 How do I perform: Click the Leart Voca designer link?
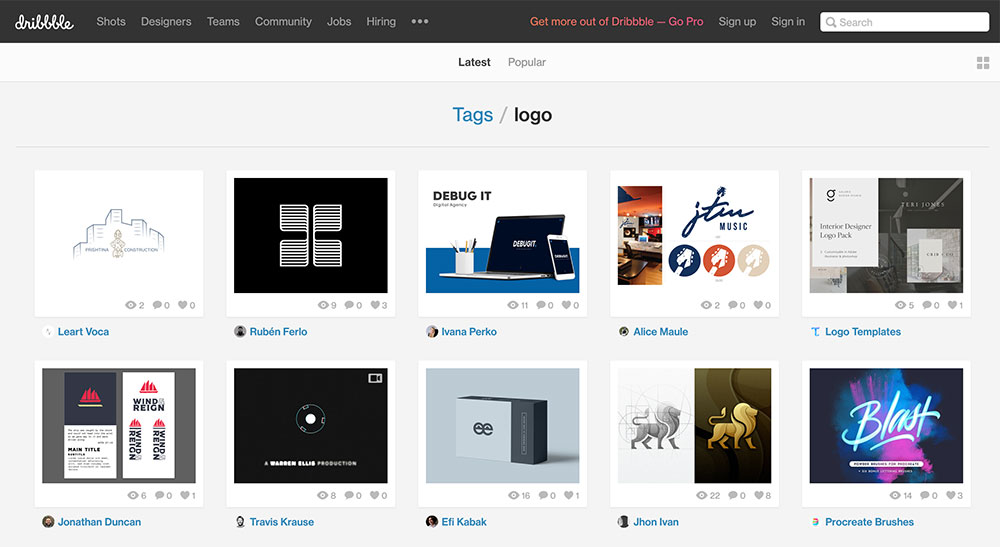coord(84,332)
